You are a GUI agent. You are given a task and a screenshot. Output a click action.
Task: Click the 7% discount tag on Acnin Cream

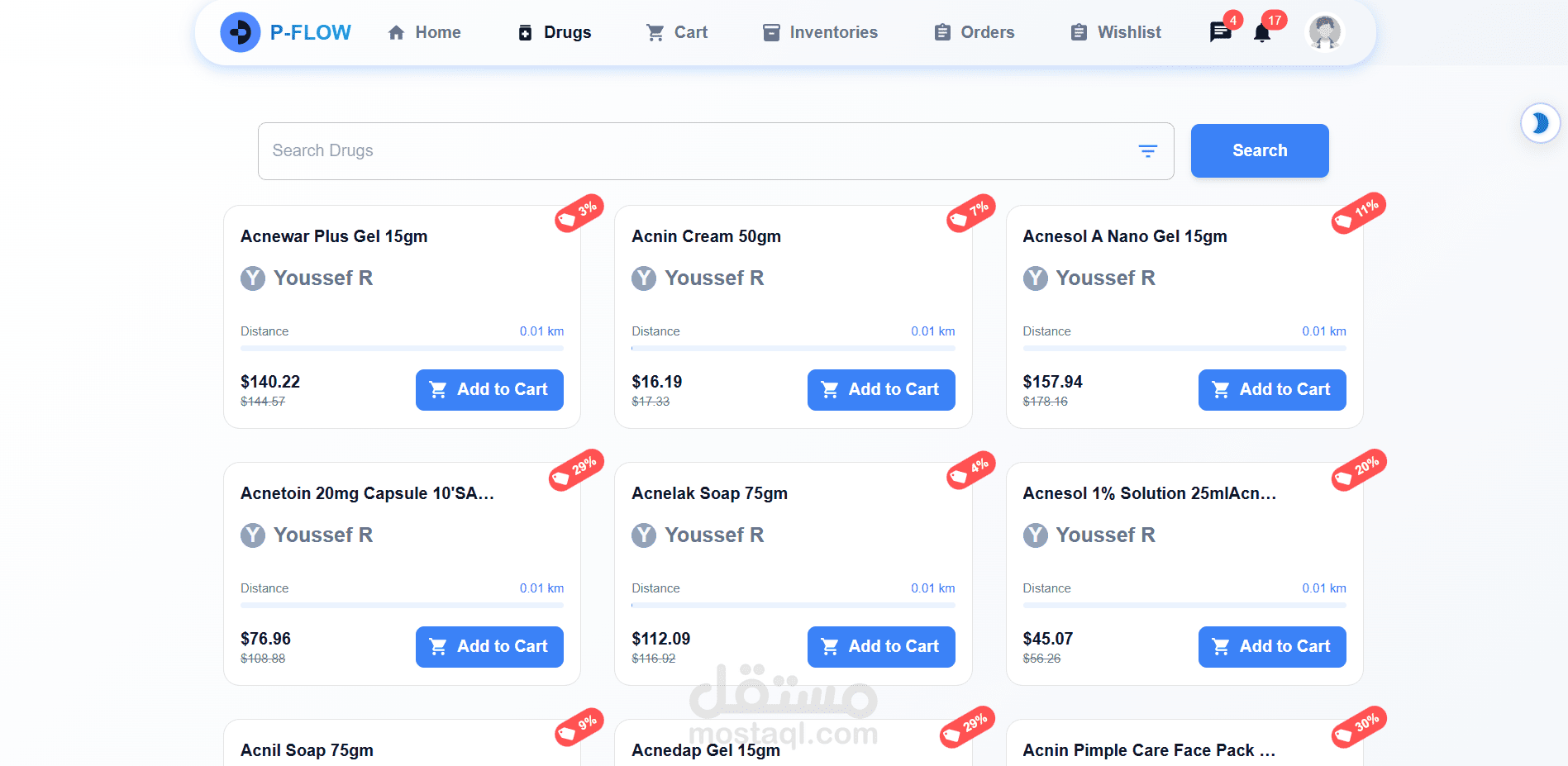tap(970, 213)
